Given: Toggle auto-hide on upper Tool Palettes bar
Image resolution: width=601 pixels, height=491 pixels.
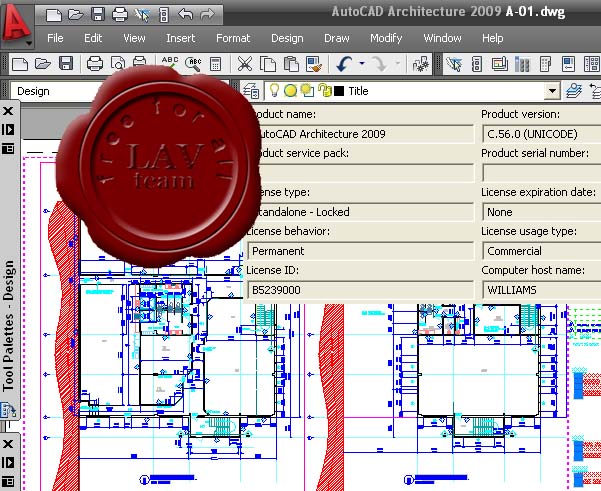Looking at the screenshot, I should click(x=8, y=130).
